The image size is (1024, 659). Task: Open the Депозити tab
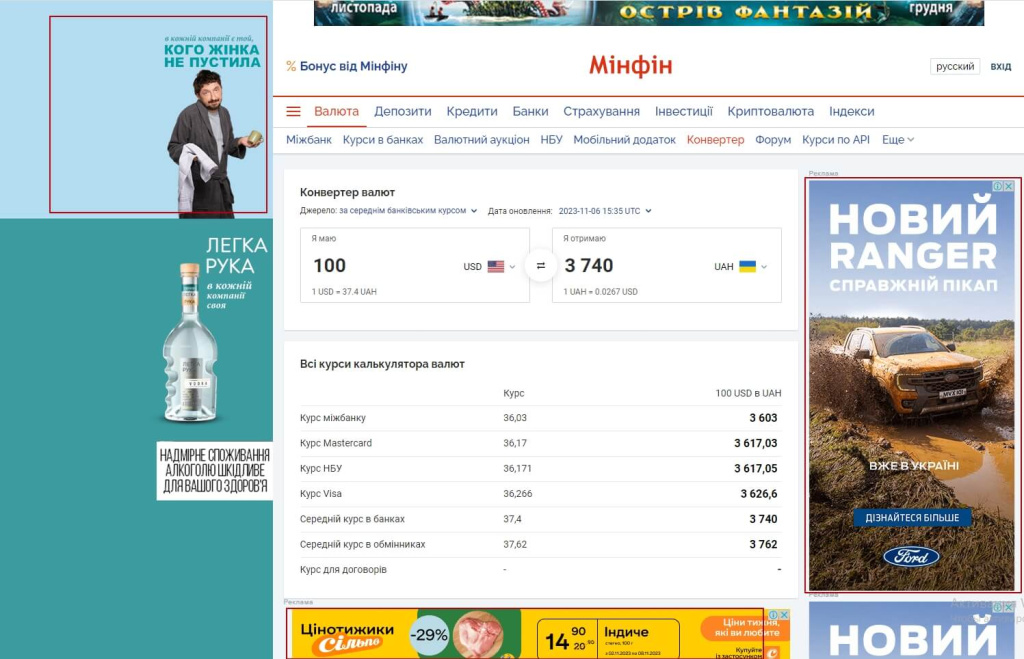(403, 112)
